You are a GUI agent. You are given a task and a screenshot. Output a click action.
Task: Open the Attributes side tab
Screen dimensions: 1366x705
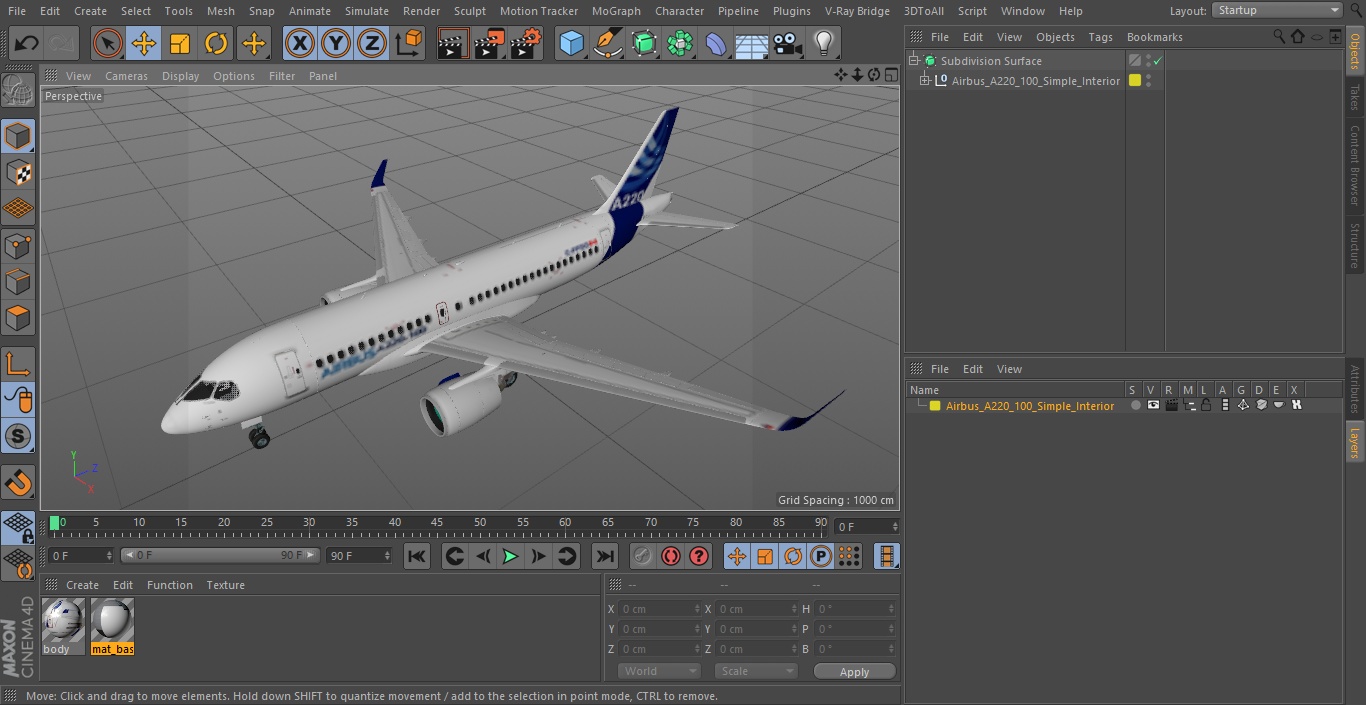point(1355,390)
